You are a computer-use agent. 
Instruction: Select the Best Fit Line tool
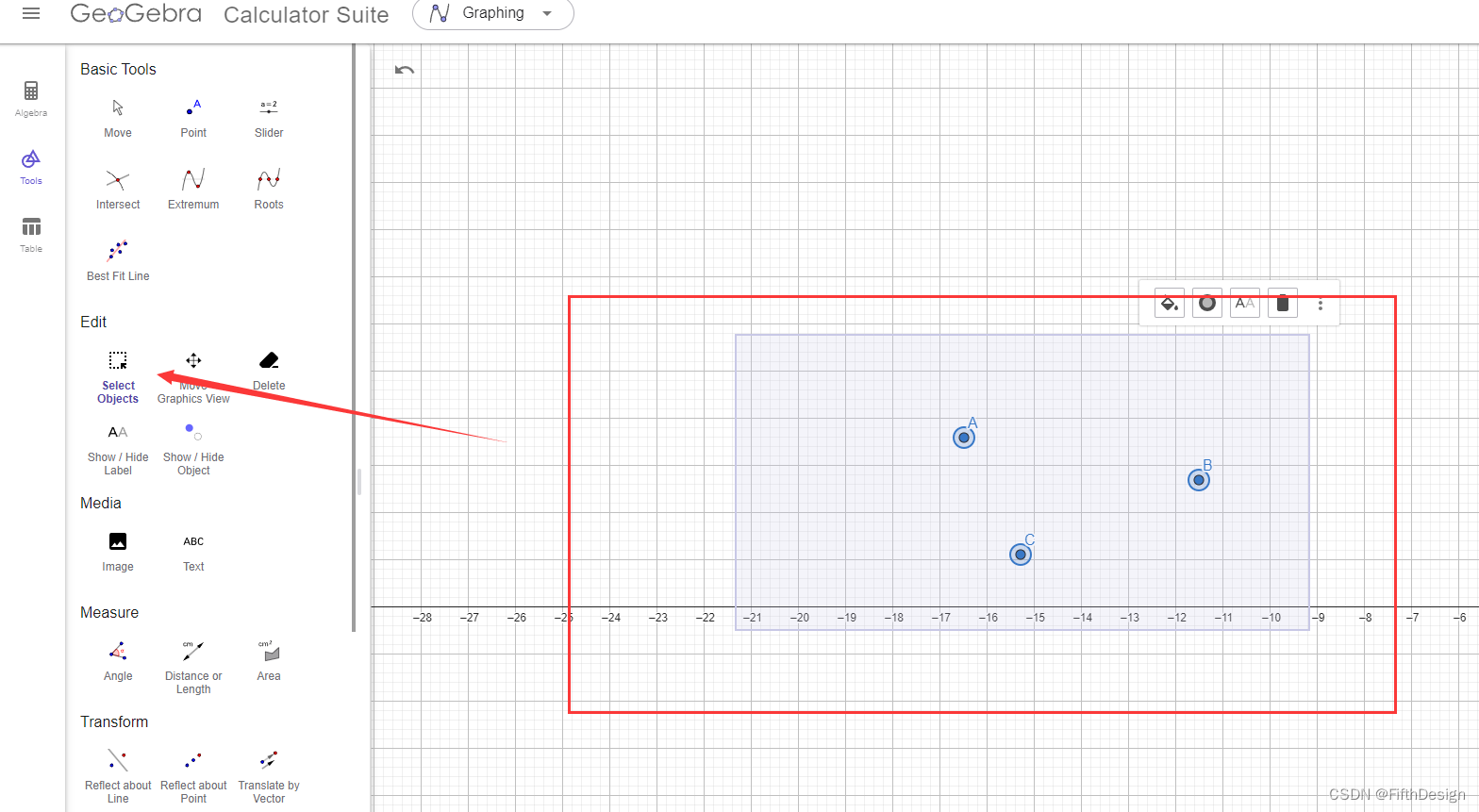(118, 261)
